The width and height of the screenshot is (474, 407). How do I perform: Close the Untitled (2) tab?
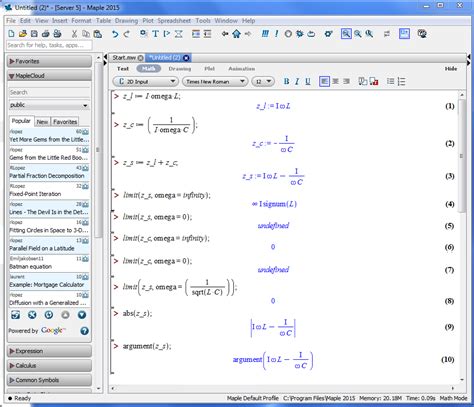point(186,58)
